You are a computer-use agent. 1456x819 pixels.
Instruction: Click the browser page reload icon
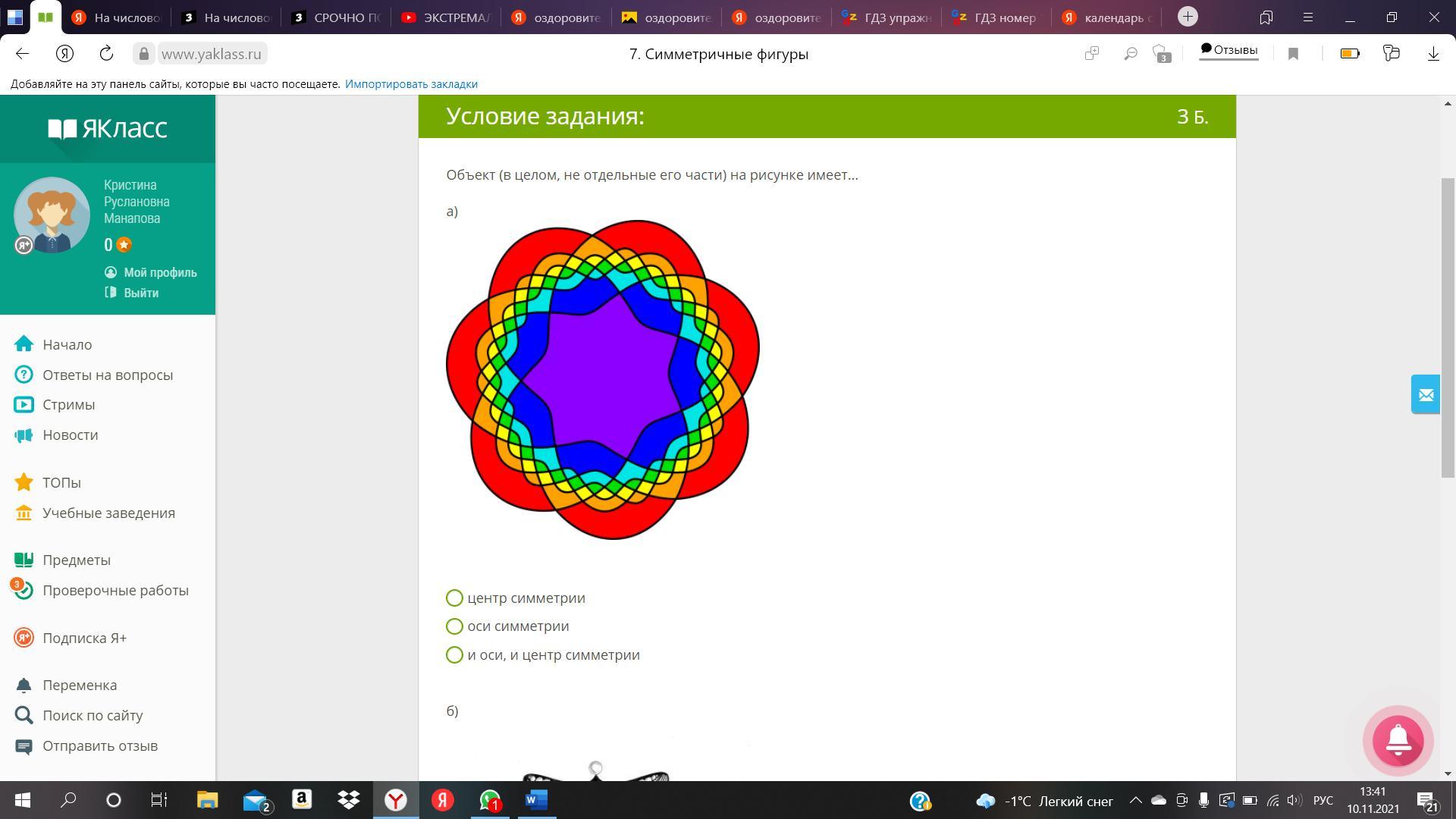[x=106, y=53]
